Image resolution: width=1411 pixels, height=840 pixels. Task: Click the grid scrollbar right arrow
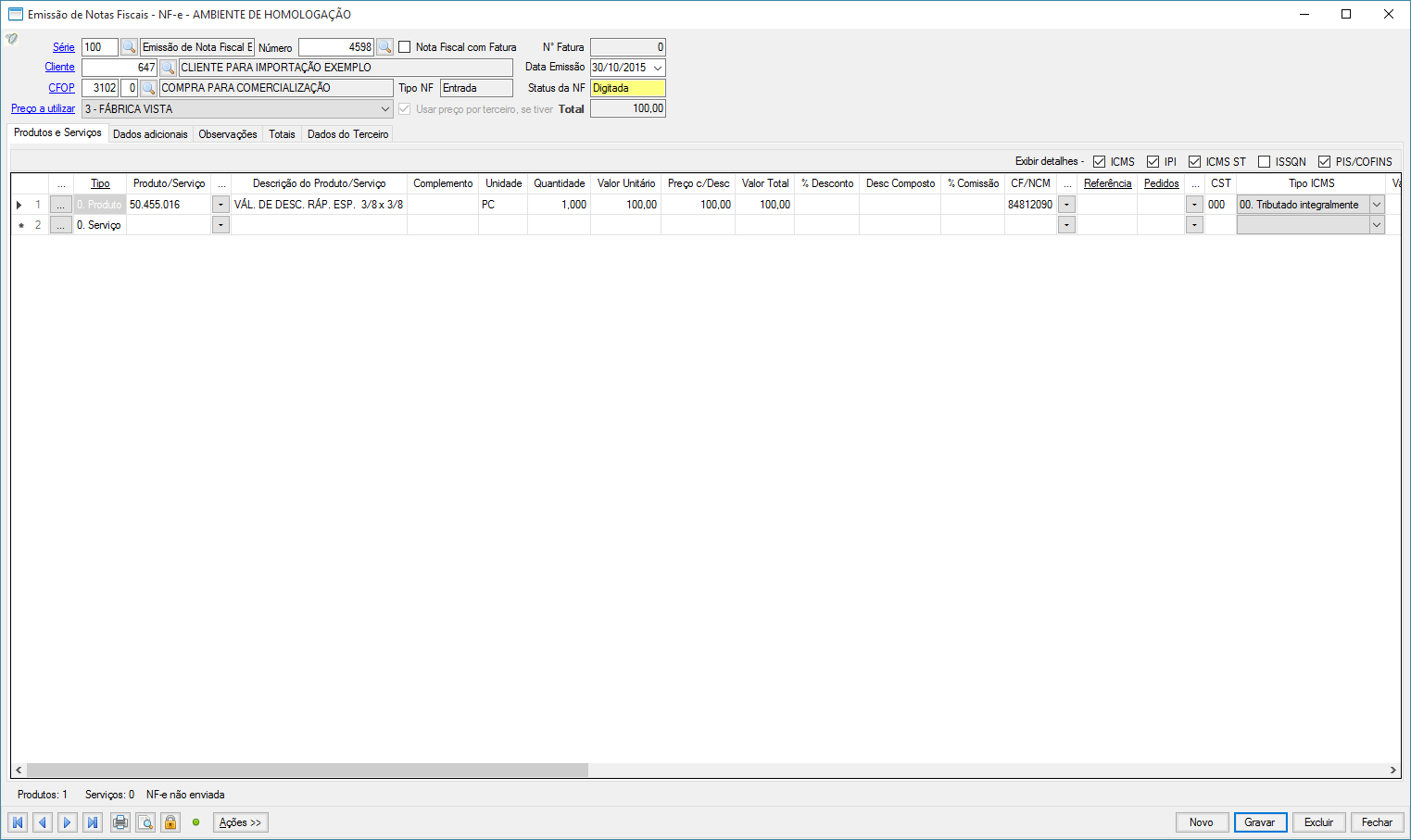pos(1392,770)
